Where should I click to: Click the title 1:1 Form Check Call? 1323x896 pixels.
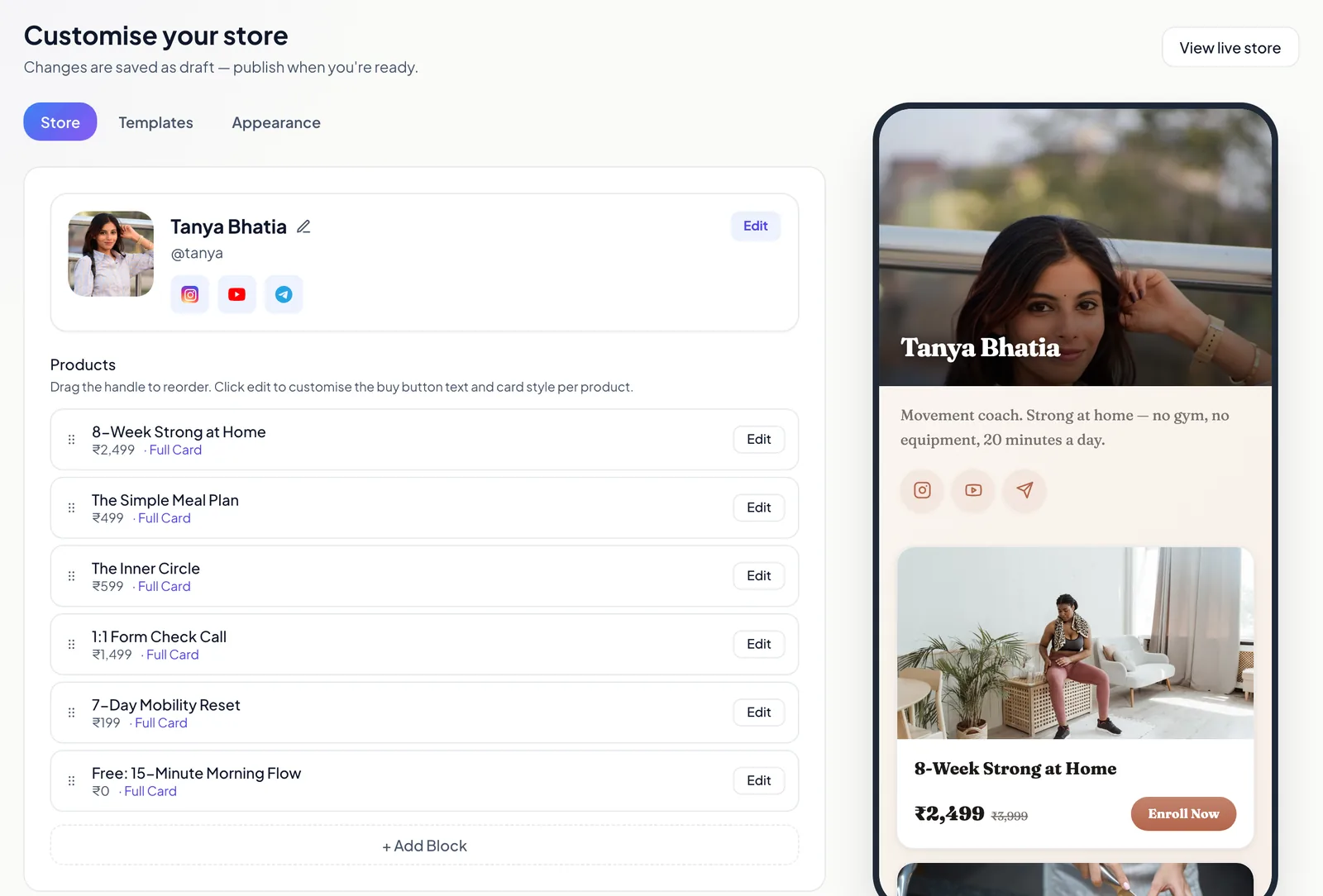[x=159, y=636]
